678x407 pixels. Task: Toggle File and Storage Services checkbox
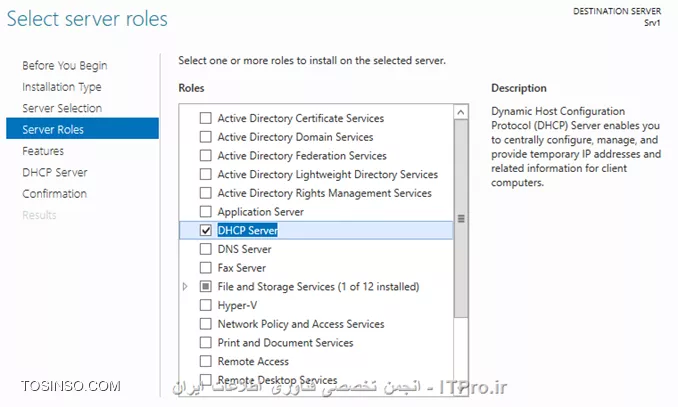tap(206, 286)
